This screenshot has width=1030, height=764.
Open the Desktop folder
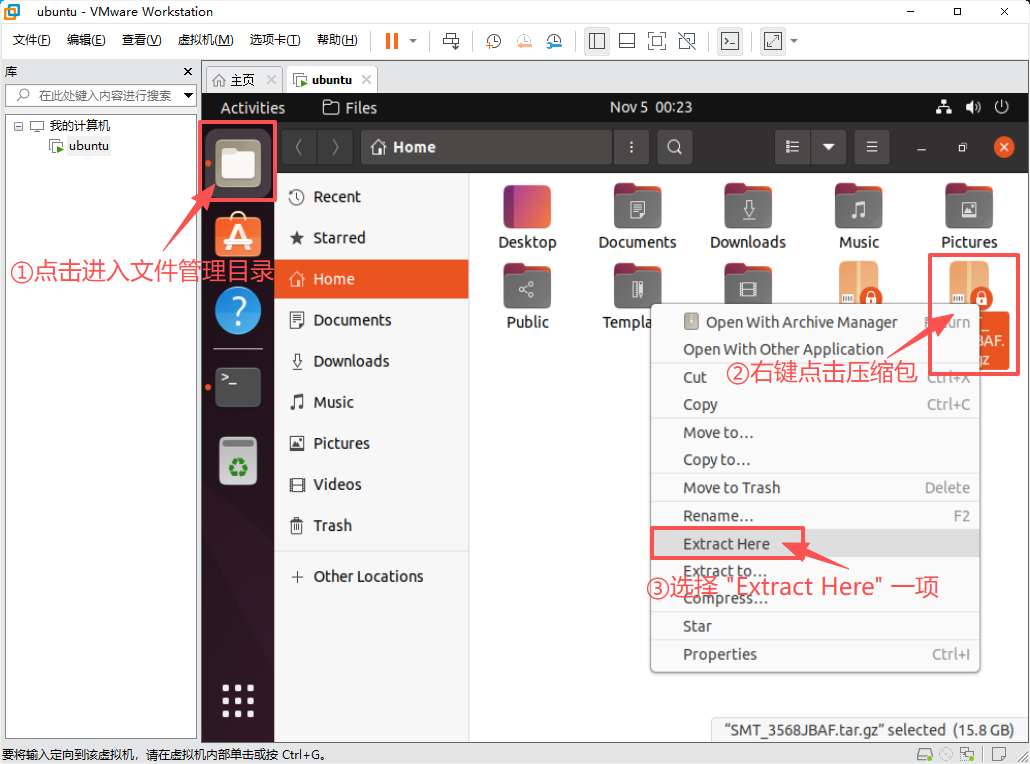click(x=527, y=217)
